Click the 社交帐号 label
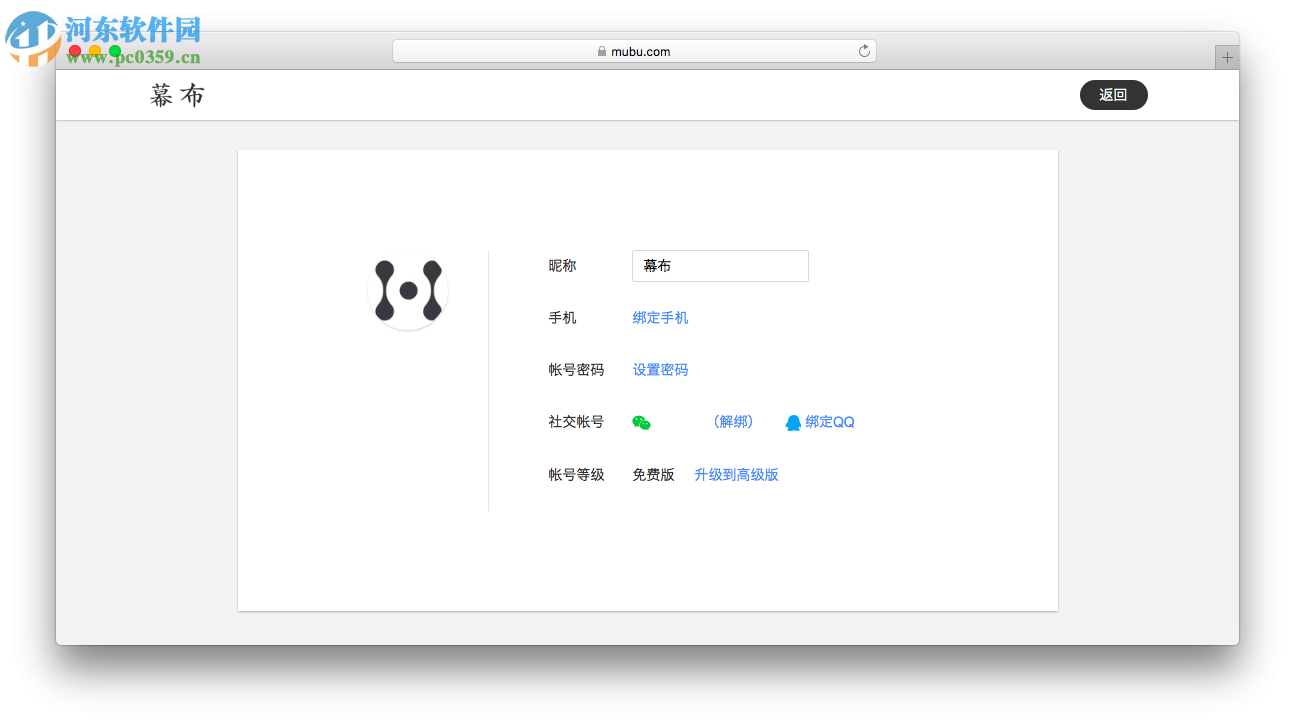This screenshot has height=725, width=1295. (x=576, y=422)
